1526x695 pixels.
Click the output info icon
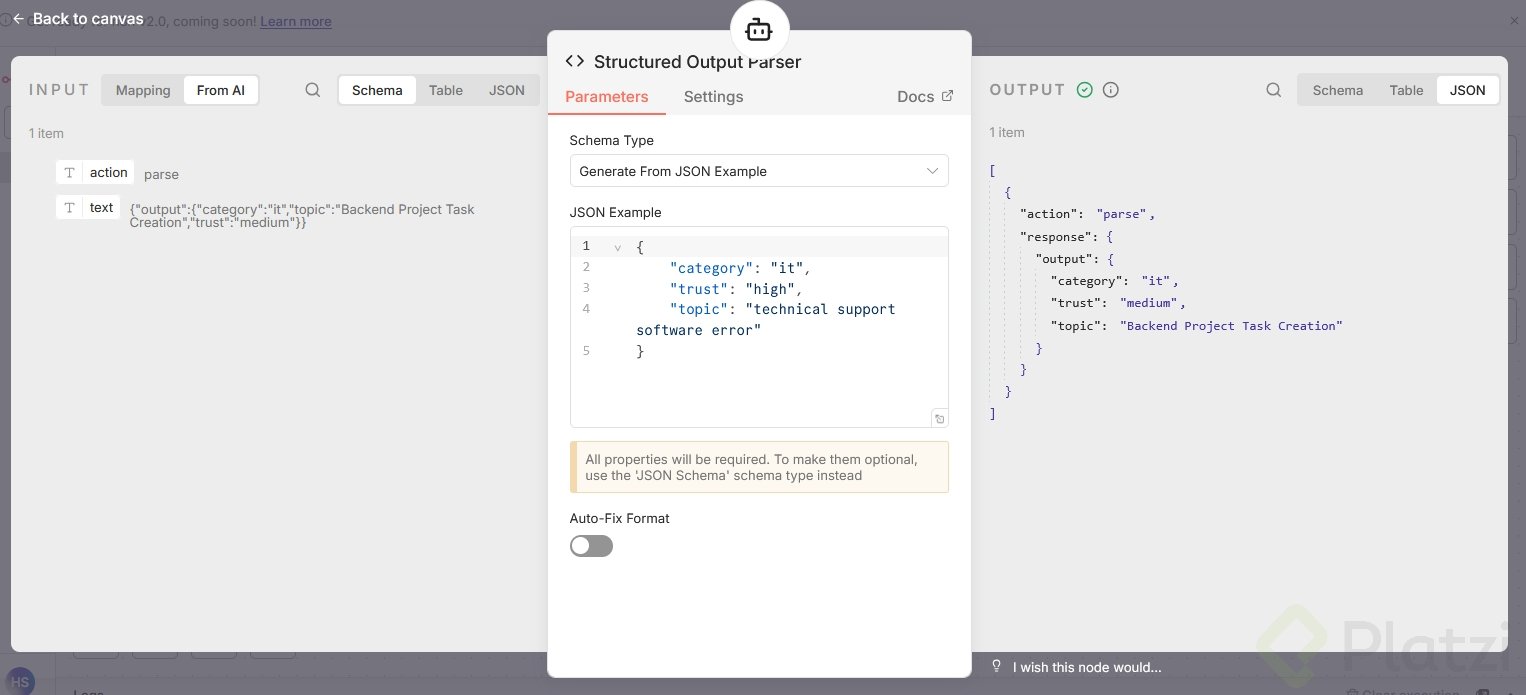pos(1110,90)
